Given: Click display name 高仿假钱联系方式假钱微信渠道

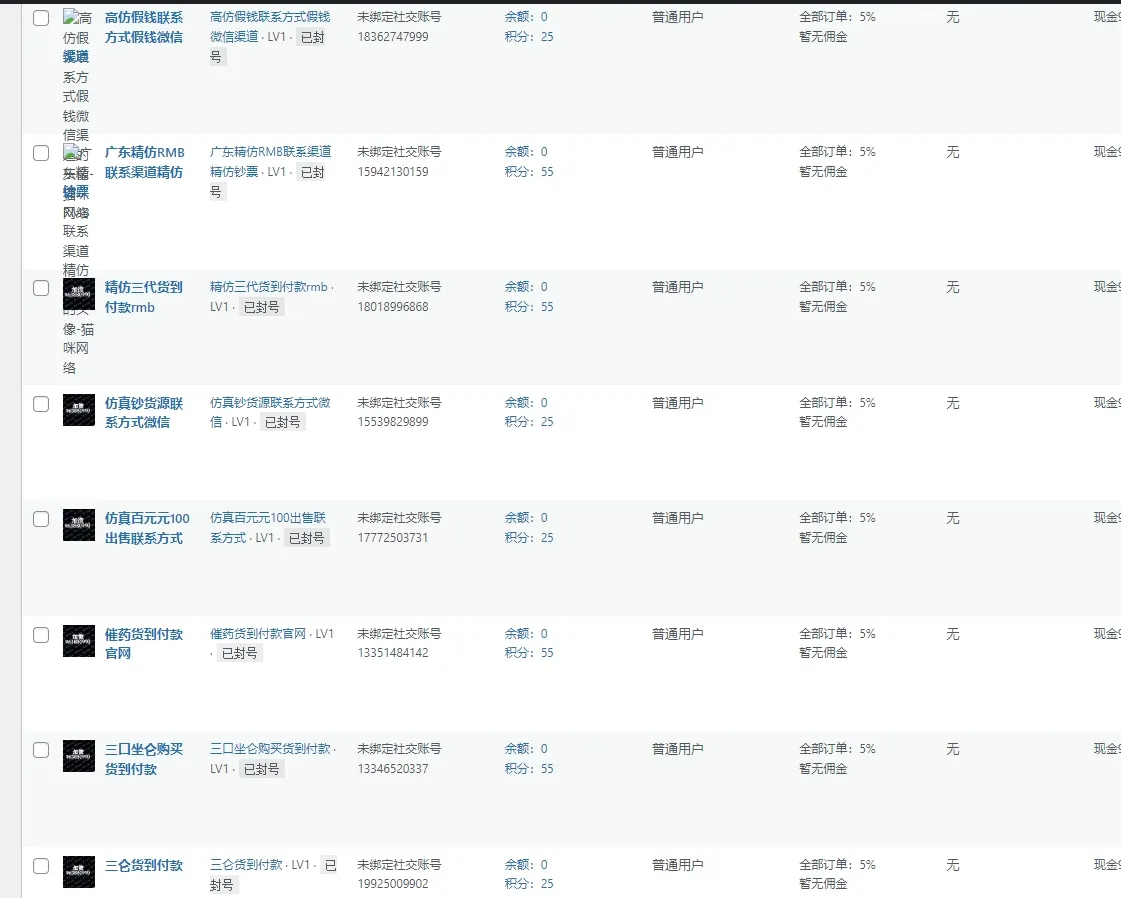Looking at the screenshot, I should point(270,26).
